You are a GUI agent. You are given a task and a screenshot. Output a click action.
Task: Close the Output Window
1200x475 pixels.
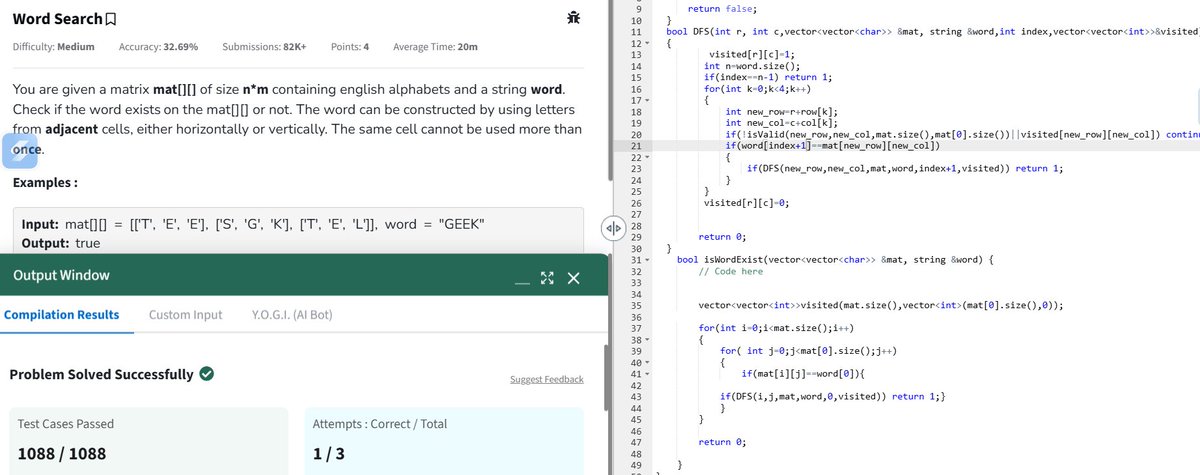[573, 279]
